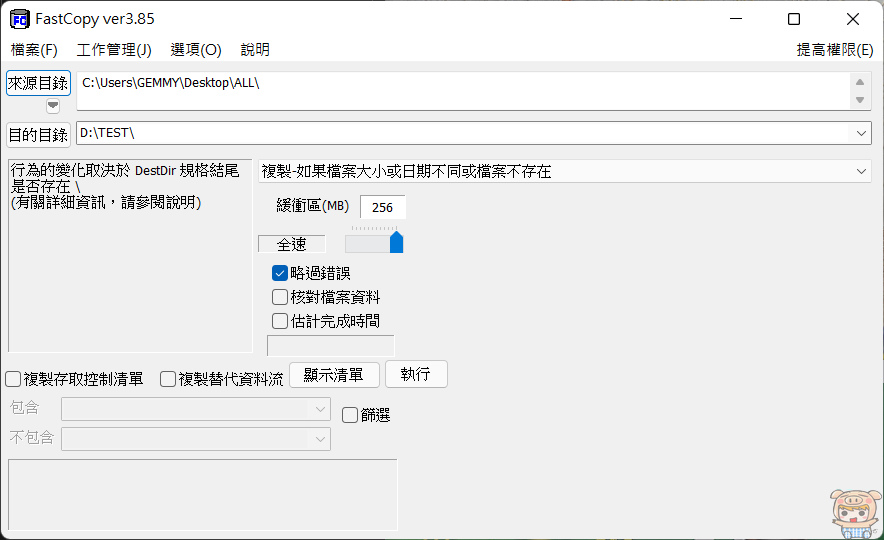Click the 目的目錄 button

click(x=38, y=135)
